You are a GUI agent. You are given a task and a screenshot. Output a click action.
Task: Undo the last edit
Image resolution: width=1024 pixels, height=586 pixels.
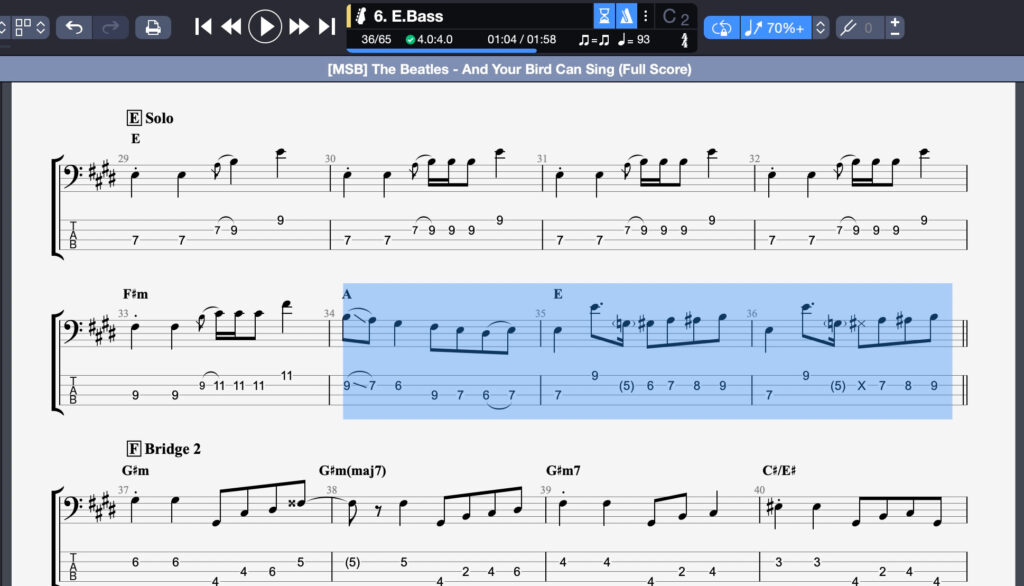[75, 27]
